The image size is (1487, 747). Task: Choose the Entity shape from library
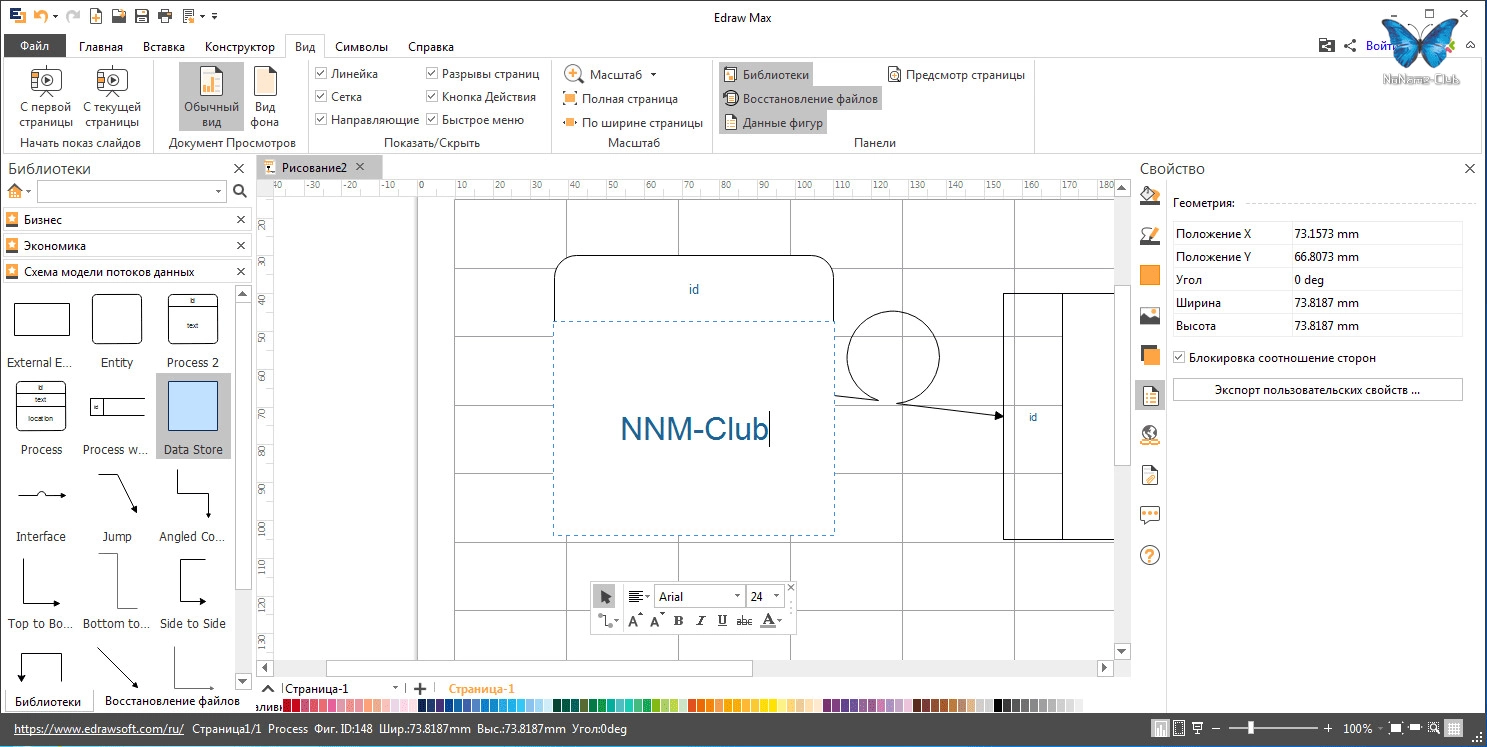[x=117, y=331]
